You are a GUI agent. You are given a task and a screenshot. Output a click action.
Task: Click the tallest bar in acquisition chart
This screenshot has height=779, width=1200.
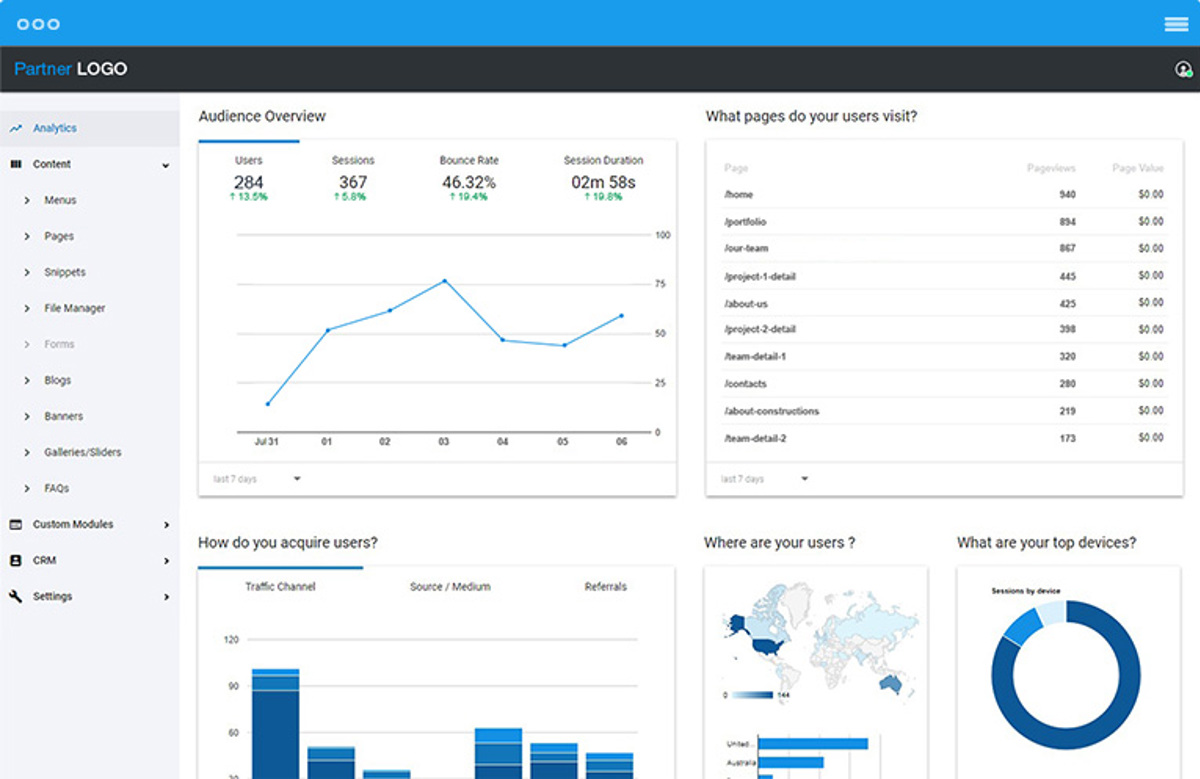click(275, 723)
